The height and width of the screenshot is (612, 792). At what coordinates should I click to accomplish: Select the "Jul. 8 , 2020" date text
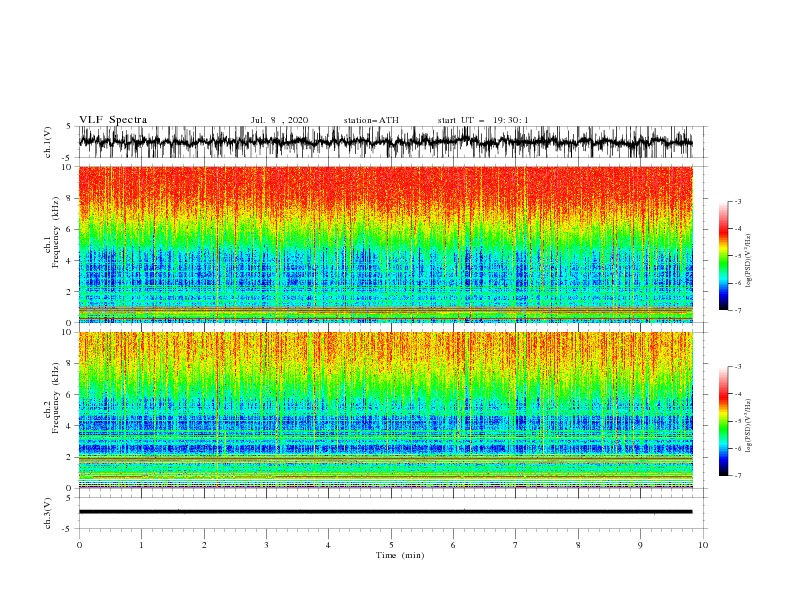click(x=279, y=120)
